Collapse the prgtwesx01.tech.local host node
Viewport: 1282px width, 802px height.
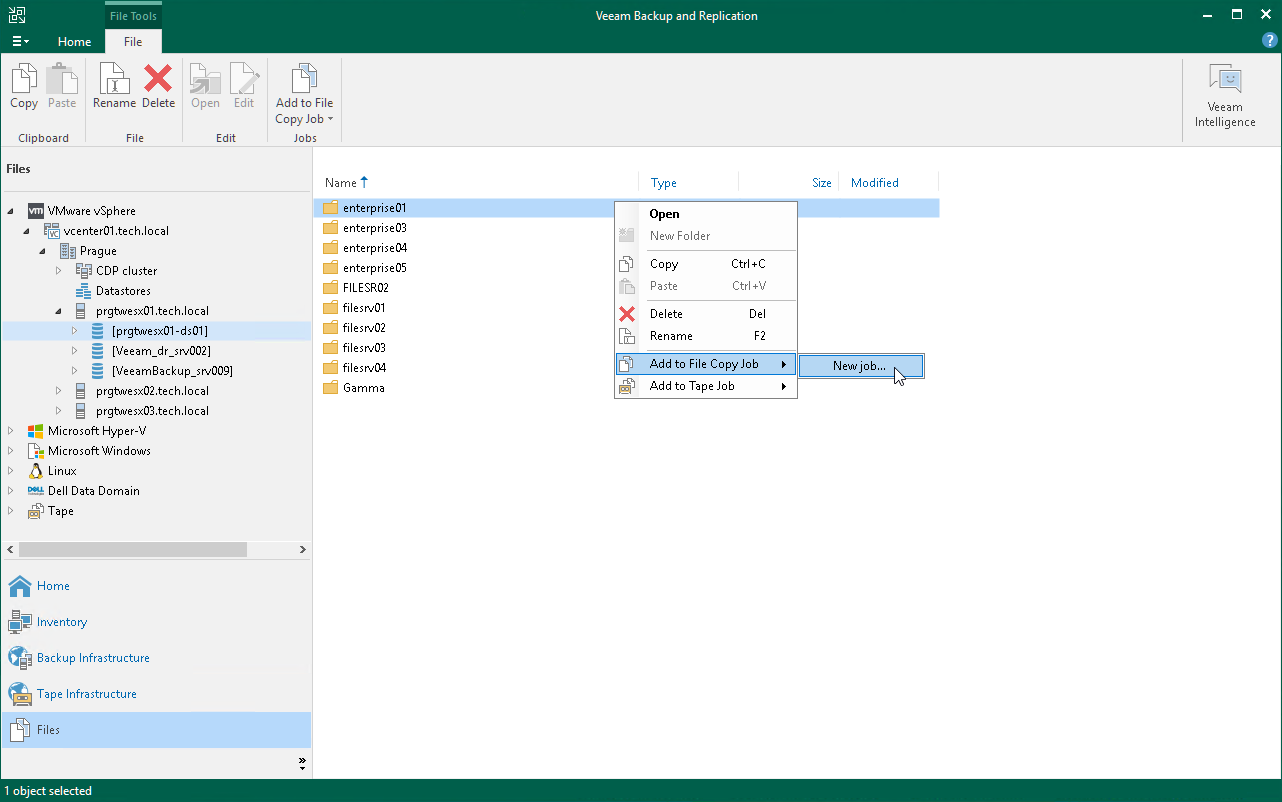60,311
